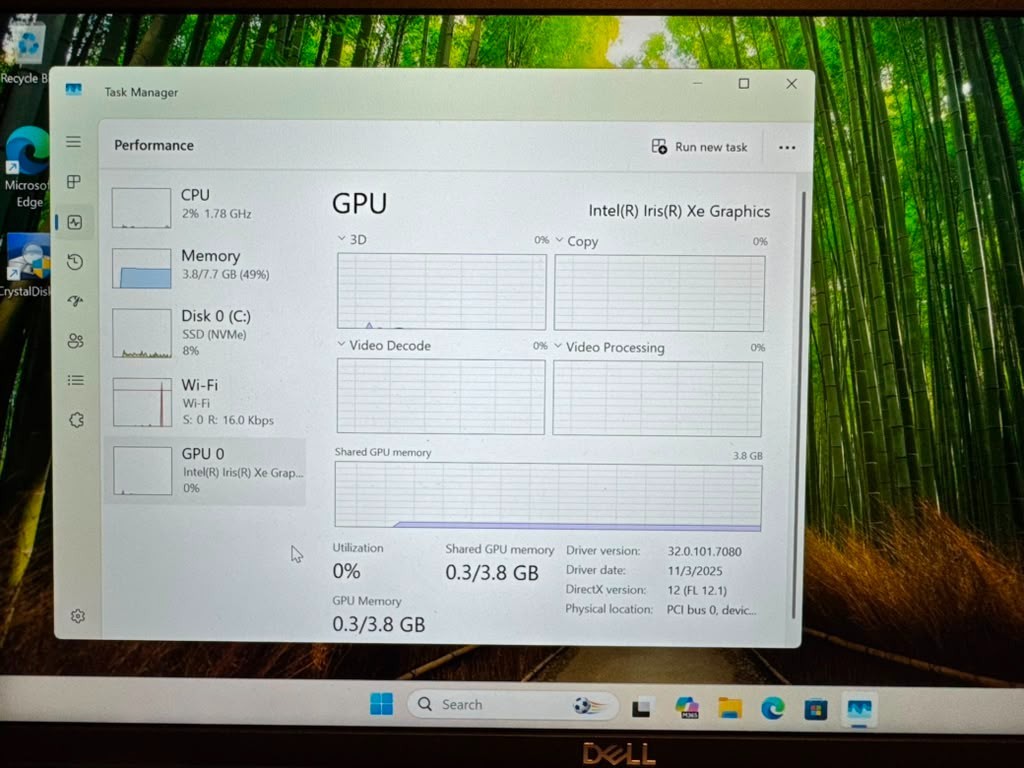Select the Disk 0 (C:) entry

[x=206, y=333]
